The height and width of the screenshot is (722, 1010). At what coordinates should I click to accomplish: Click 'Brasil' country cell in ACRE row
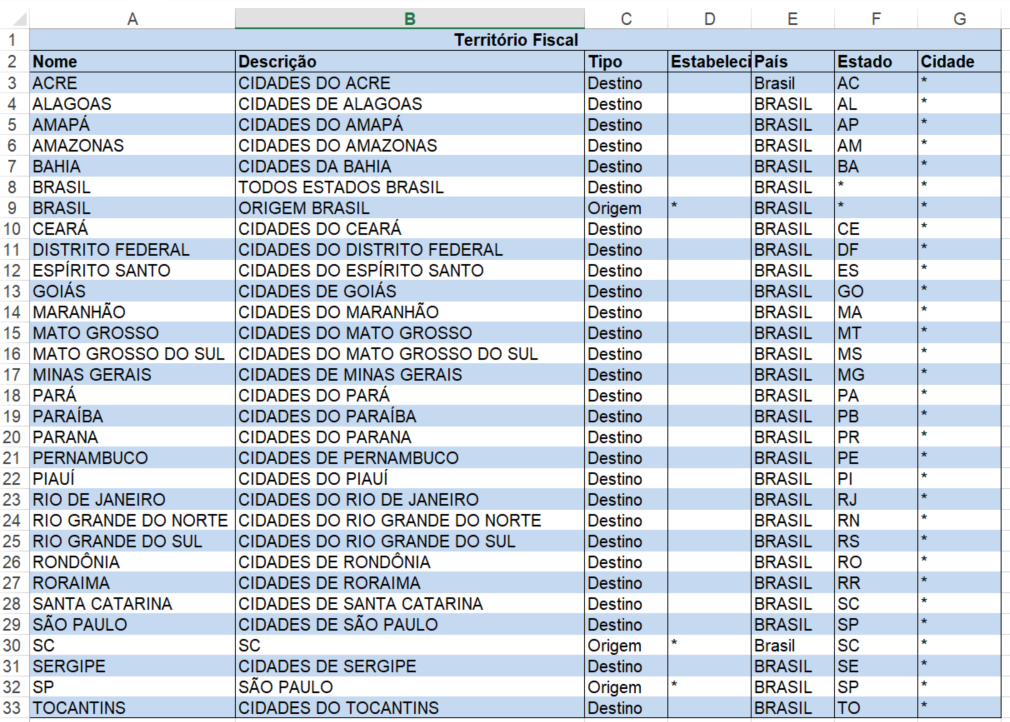click(792, 83)
